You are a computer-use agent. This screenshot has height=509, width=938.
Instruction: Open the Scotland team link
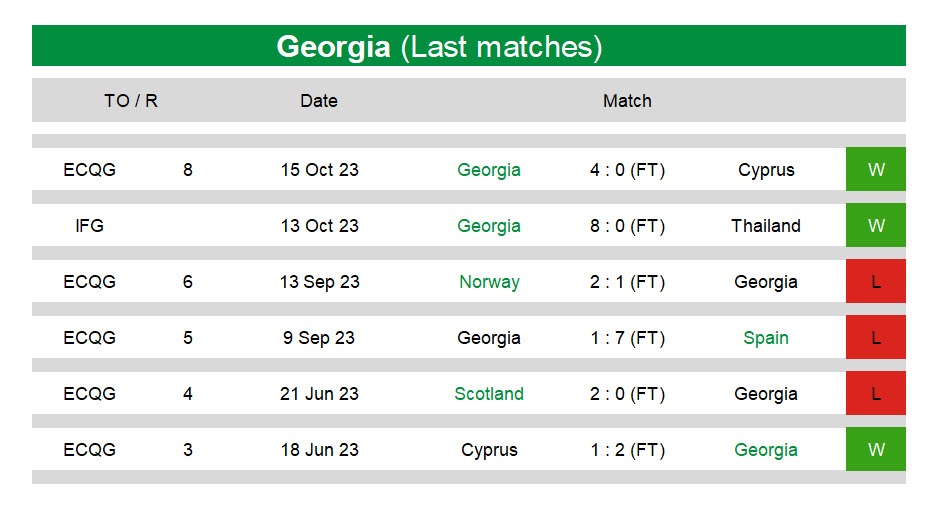point(489,394)
